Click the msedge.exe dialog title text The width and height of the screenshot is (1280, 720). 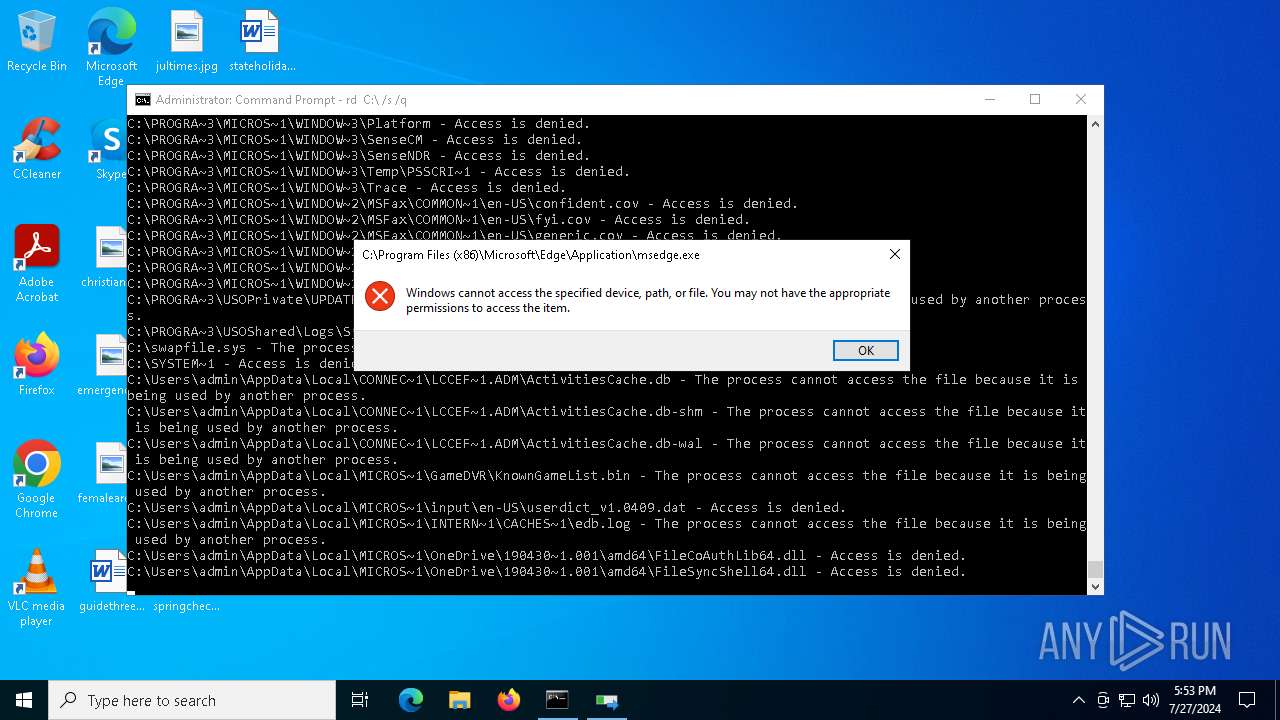point(531,255)
